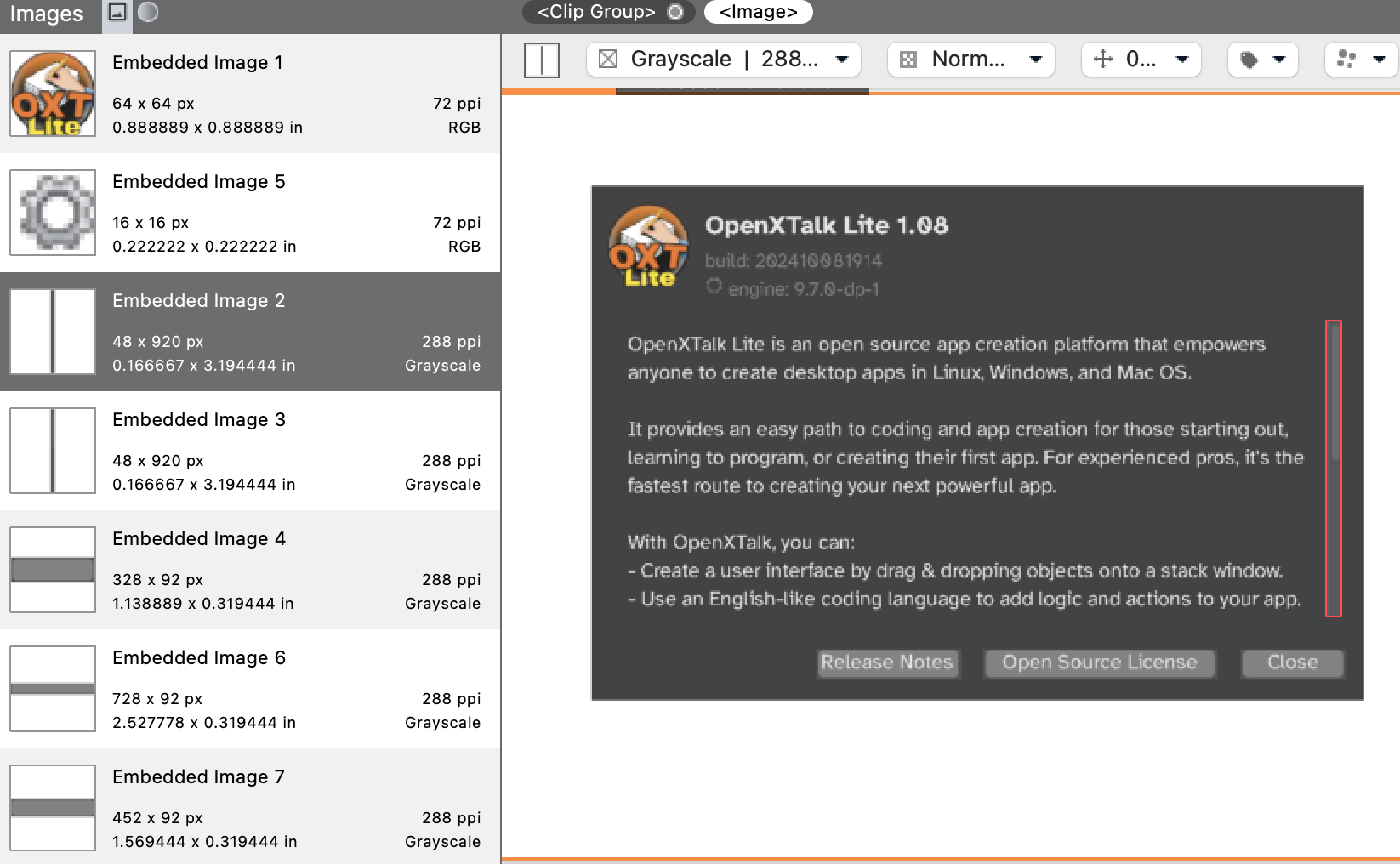Click '0.888889 x 0.888889 in' size text
Viewport: 1400px width, 864px height.
pyautogui.click(x=208, y=128)
